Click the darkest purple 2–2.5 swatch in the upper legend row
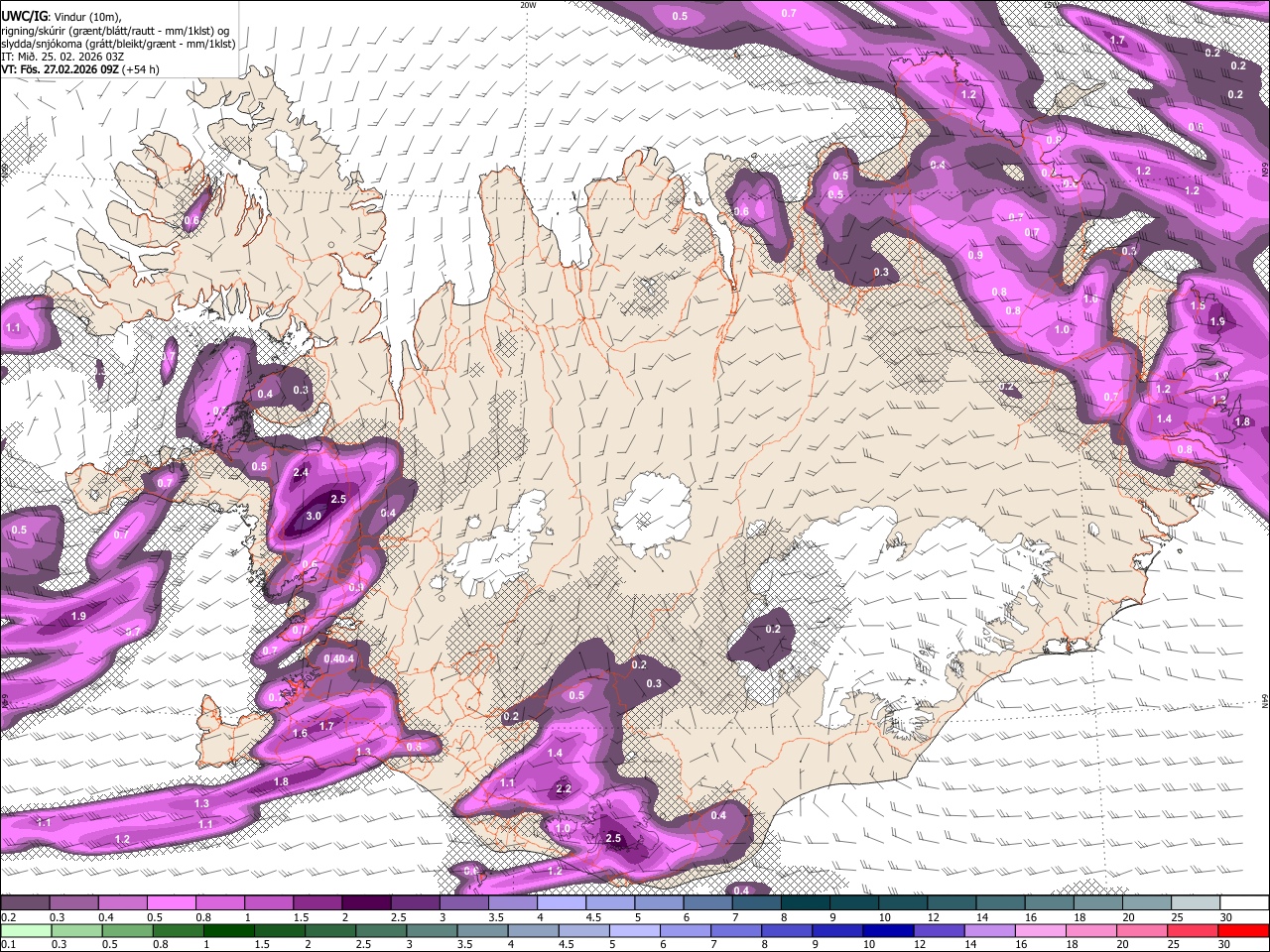This screenshot has width=1270, height=952. (x=365, y=903)
